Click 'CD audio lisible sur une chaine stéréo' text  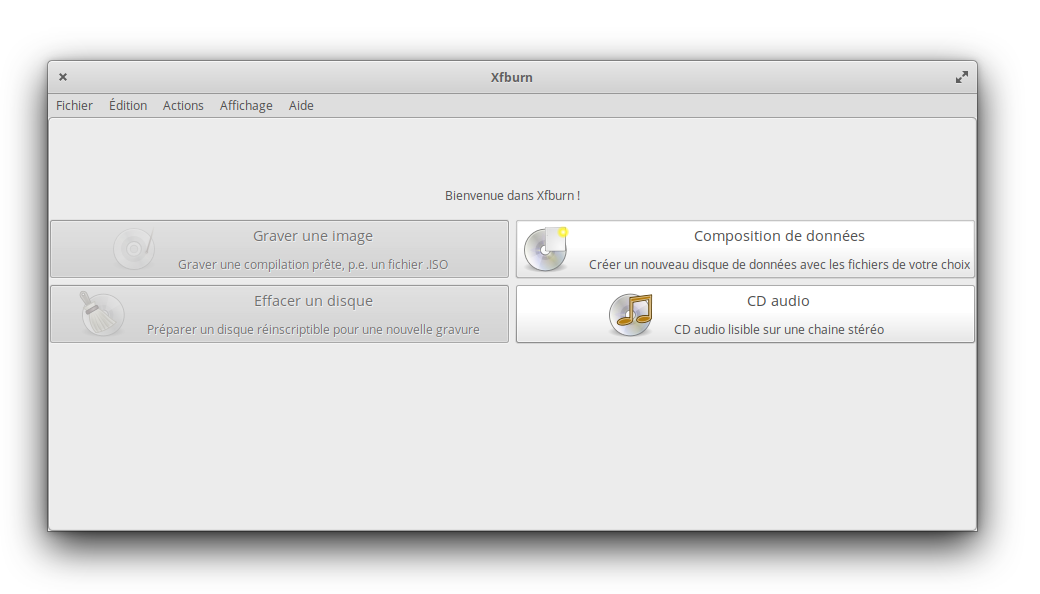(x=779, y=329)
